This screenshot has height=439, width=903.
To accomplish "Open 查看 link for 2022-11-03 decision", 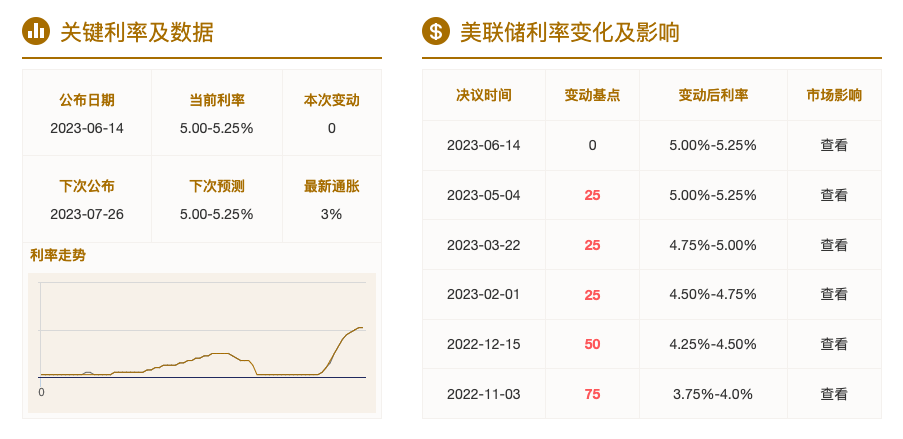I will tap(834, 394).
